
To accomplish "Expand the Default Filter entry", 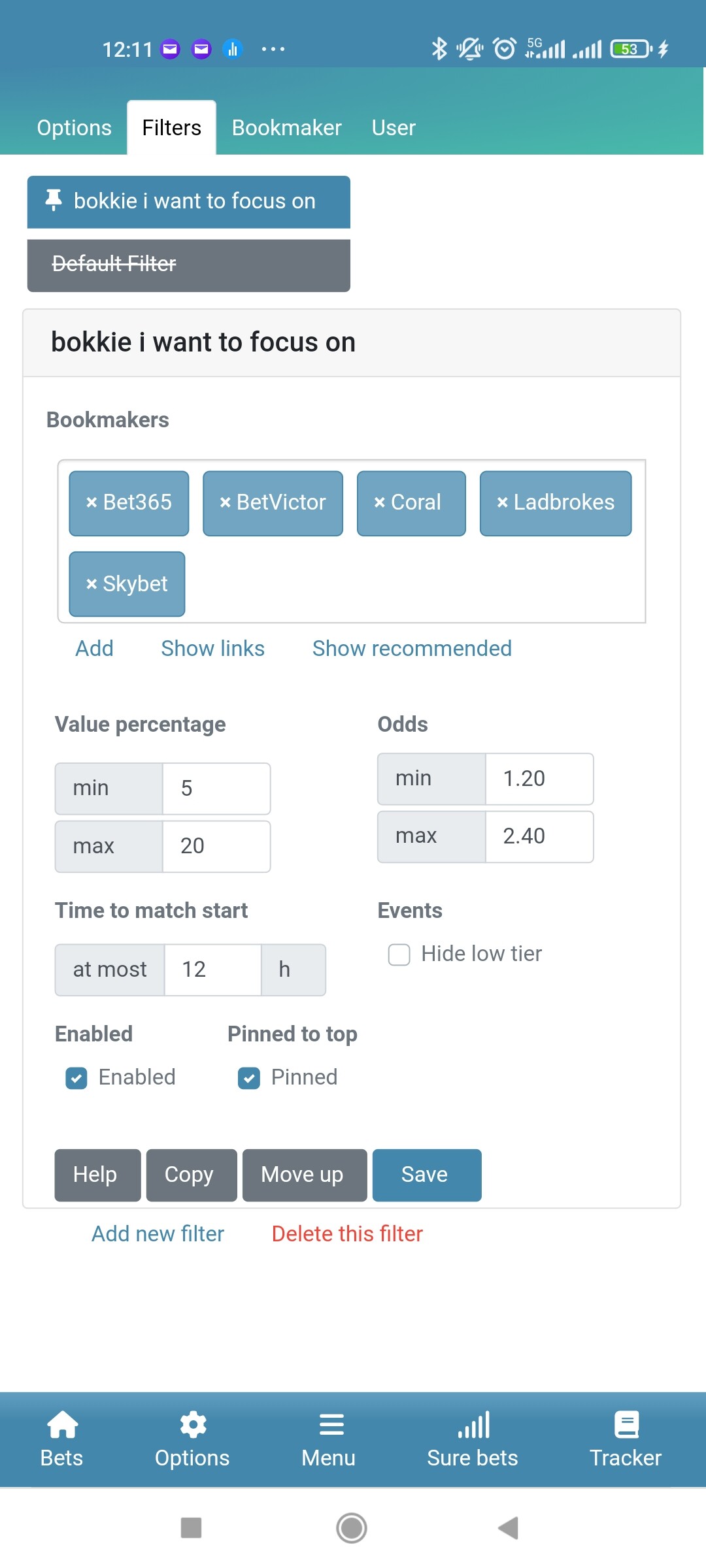I will 188,265.
